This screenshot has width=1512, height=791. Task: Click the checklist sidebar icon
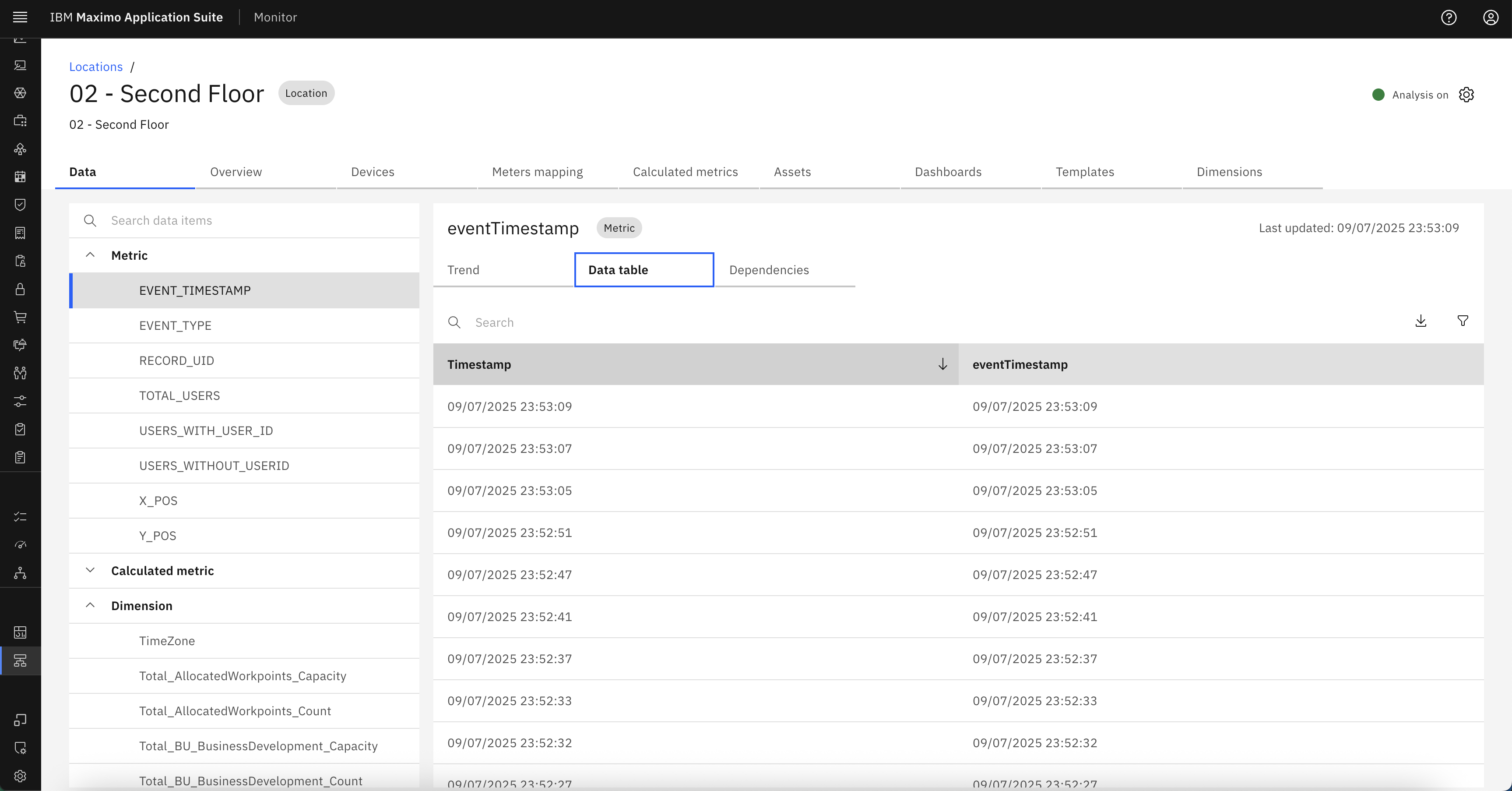click(x=20, y=517)
